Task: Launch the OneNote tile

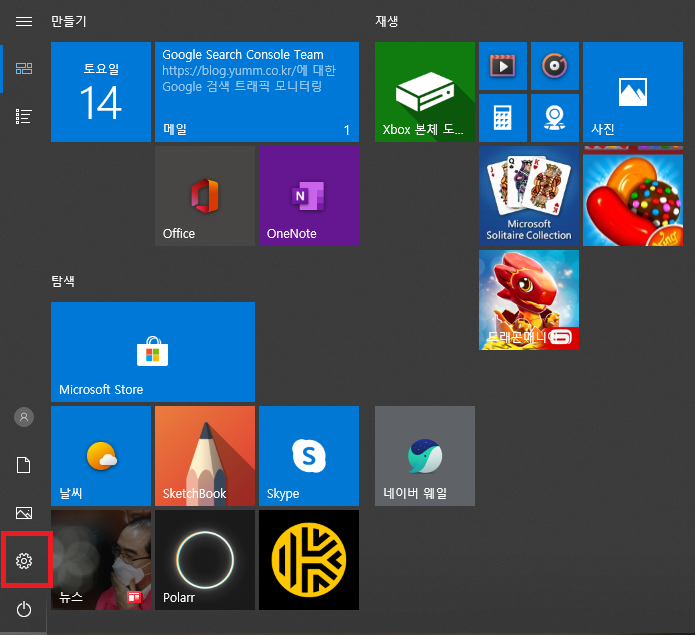Action: click(x=309, y=196)
